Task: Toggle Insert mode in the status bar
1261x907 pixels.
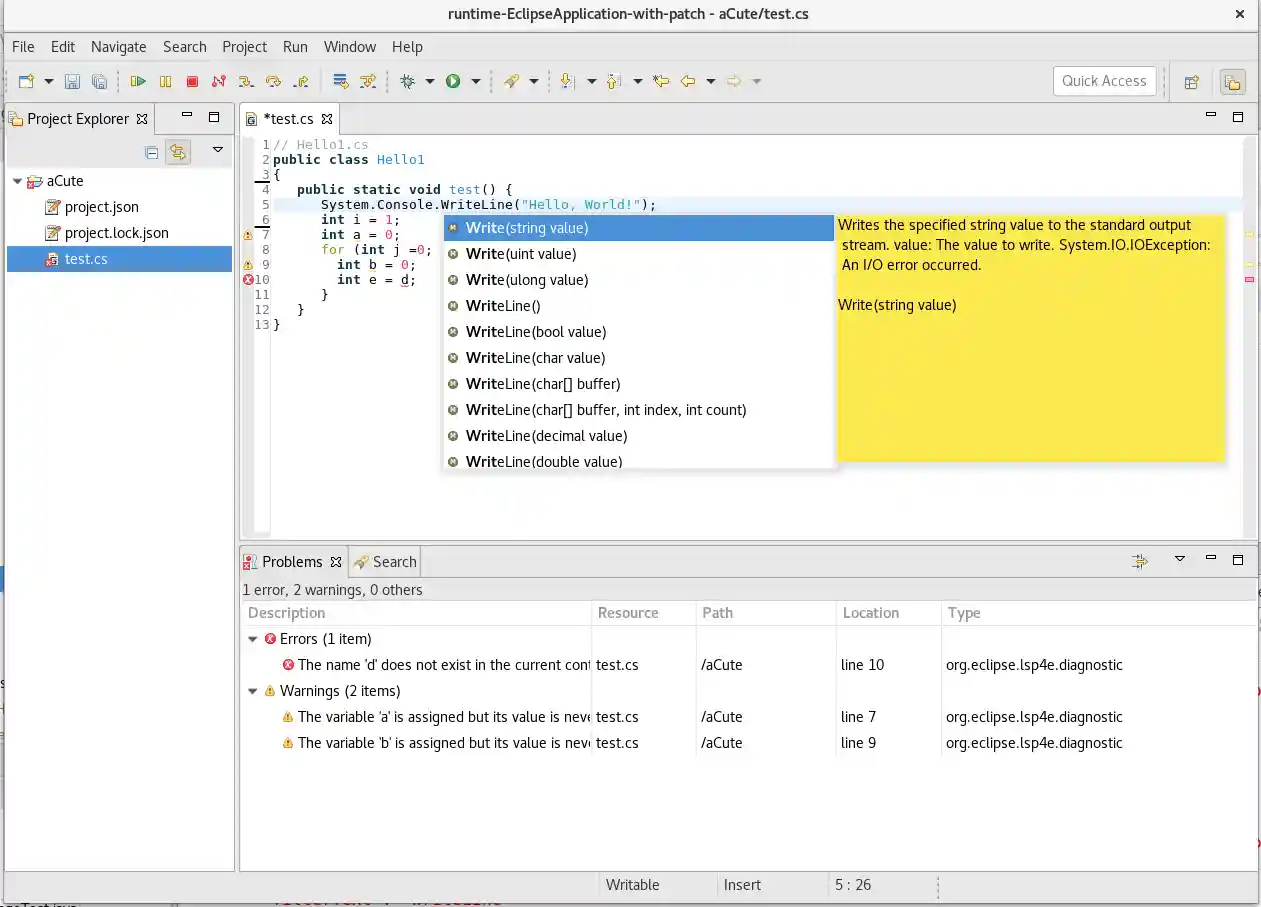Action: click(x=742, y=884)
